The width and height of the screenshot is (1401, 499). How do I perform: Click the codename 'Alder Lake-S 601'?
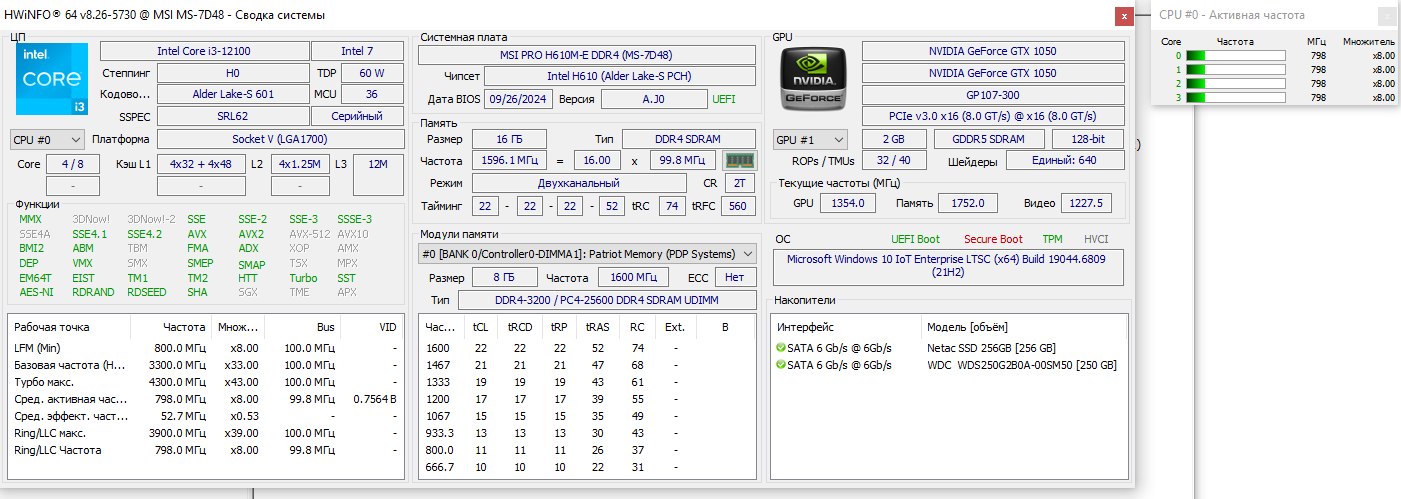pyautogui.click(x=232, y=95)
